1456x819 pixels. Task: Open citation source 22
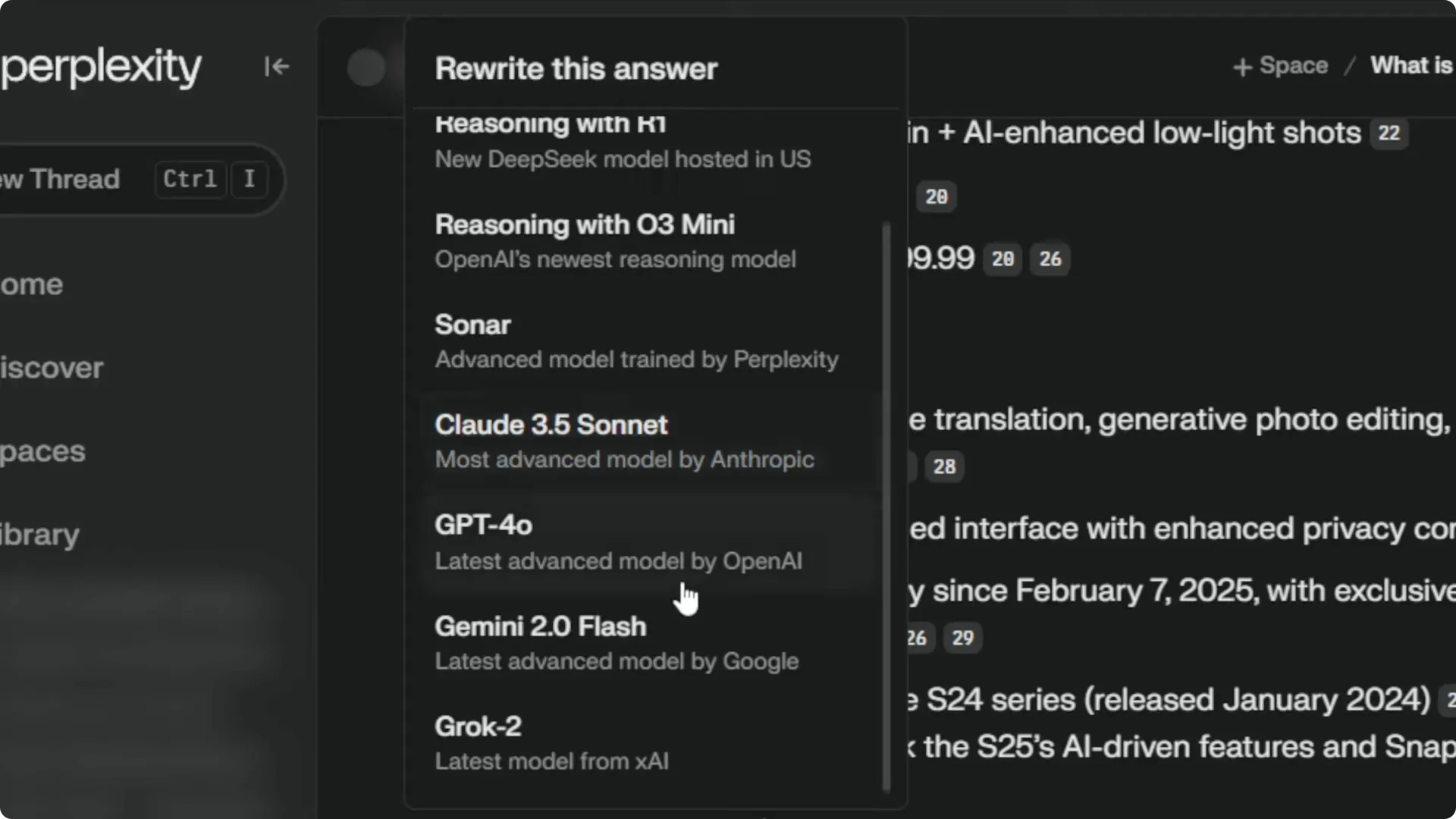(1389, 133)
